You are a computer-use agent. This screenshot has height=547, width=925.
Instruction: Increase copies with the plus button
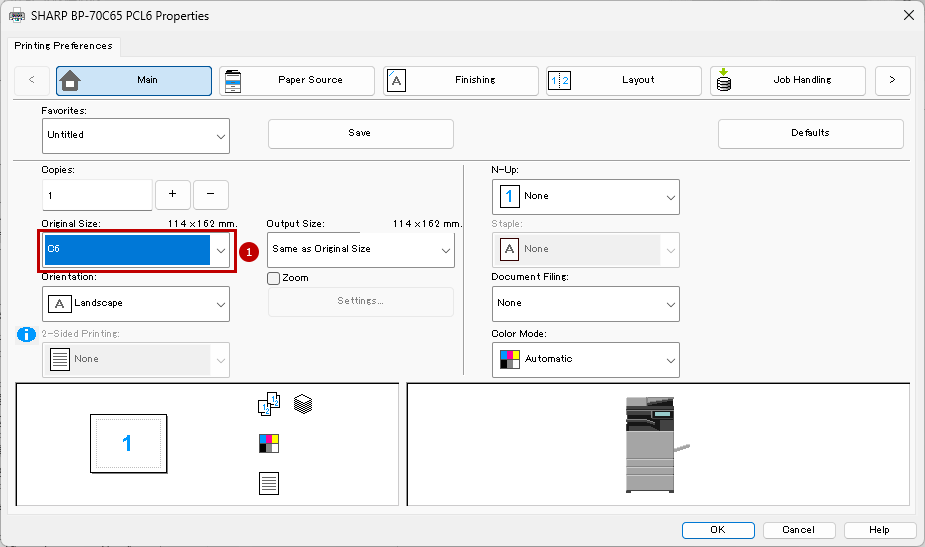172,194
